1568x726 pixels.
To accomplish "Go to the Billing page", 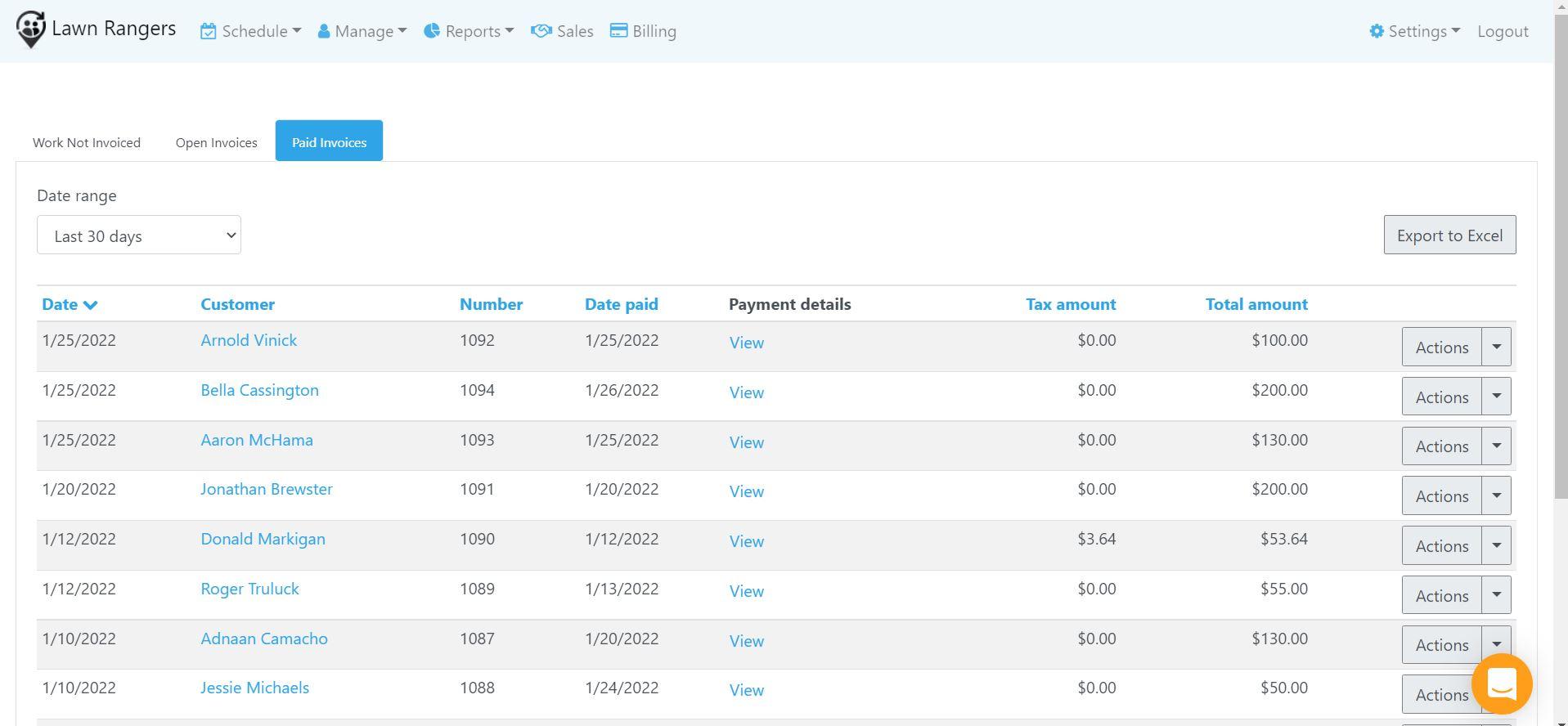I will pos(643,31).
